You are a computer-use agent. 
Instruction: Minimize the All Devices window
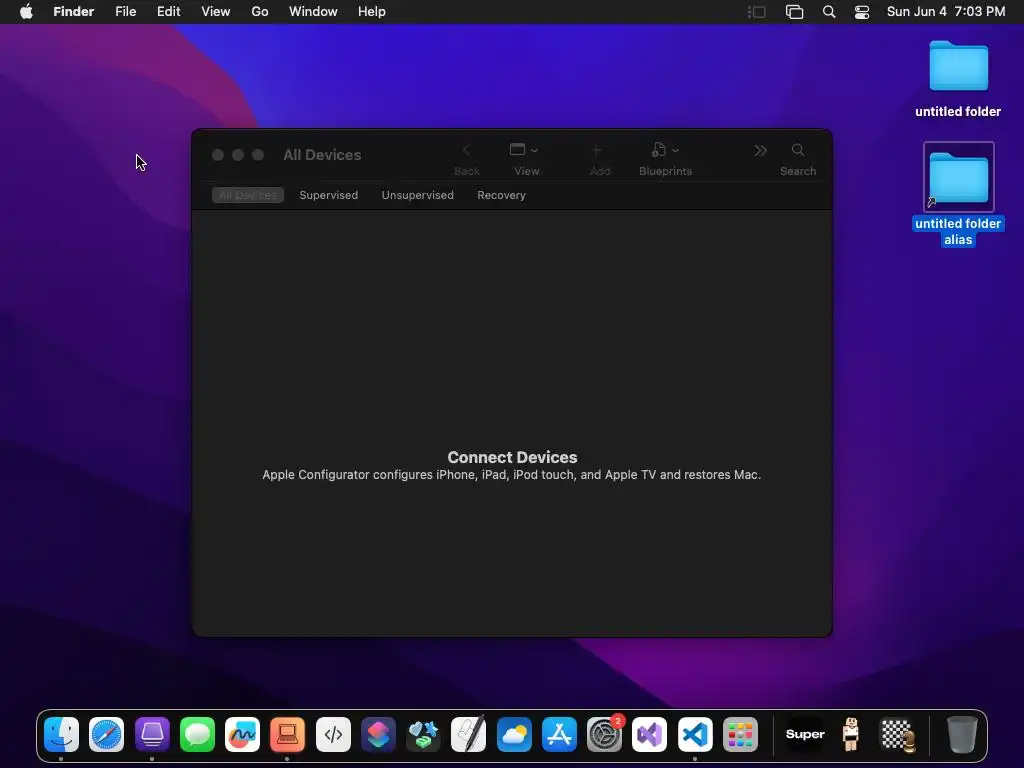pyautogui.click(x=238, y=155)
